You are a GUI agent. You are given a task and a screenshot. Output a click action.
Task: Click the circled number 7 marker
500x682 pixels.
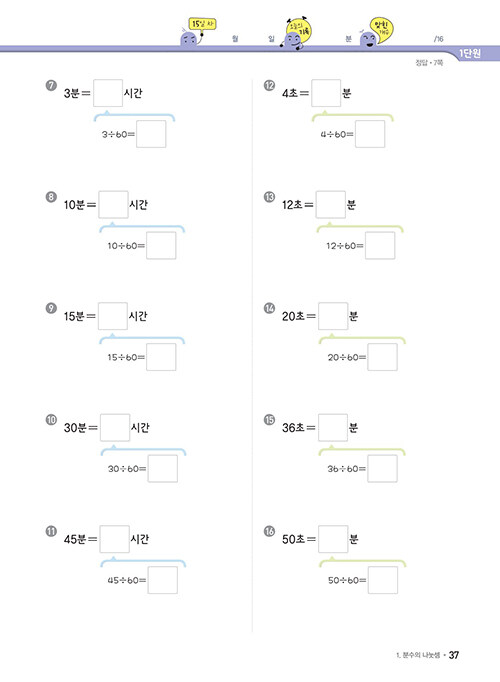point(51,85)
